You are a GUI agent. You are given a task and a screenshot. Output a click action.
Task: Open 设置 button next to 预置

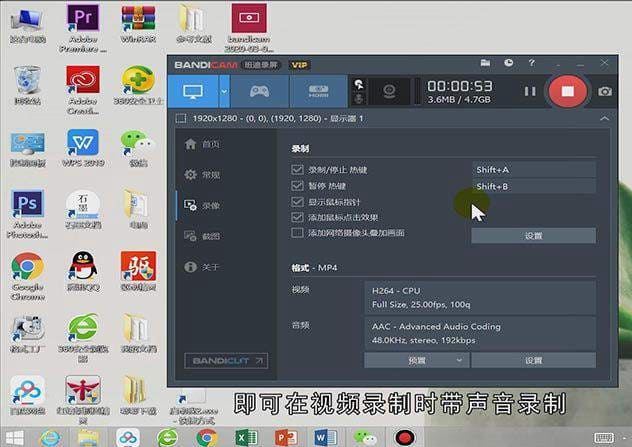click(x=533, y=360)
